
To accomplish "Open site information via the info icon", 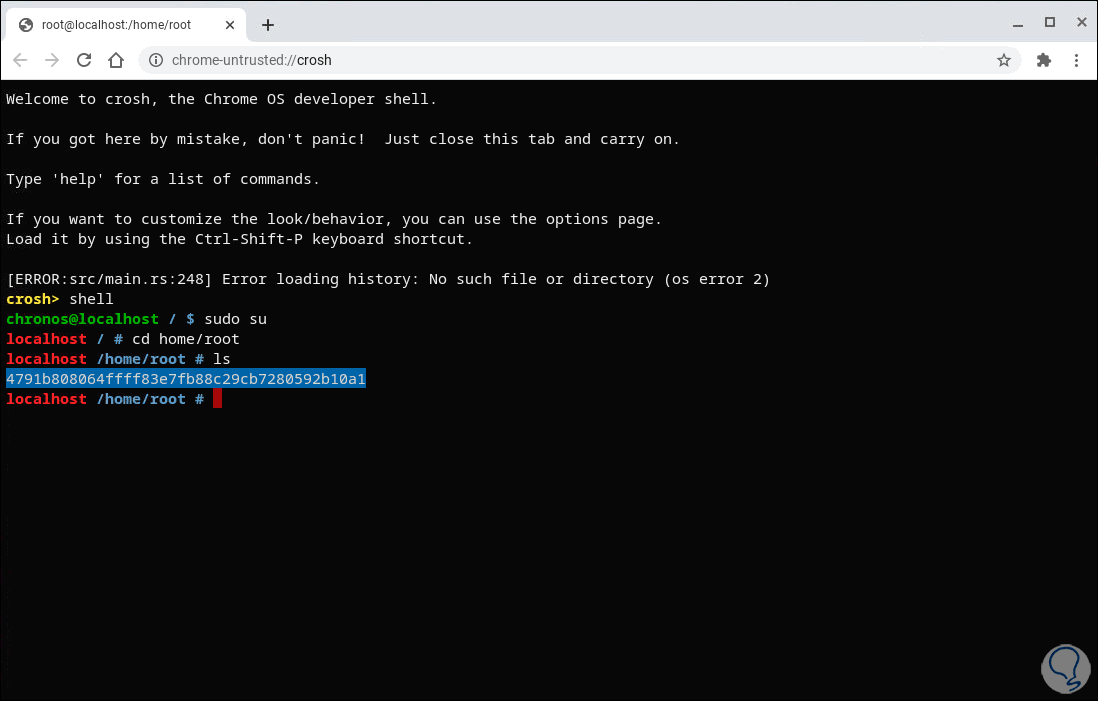I will tap(158, 60).
